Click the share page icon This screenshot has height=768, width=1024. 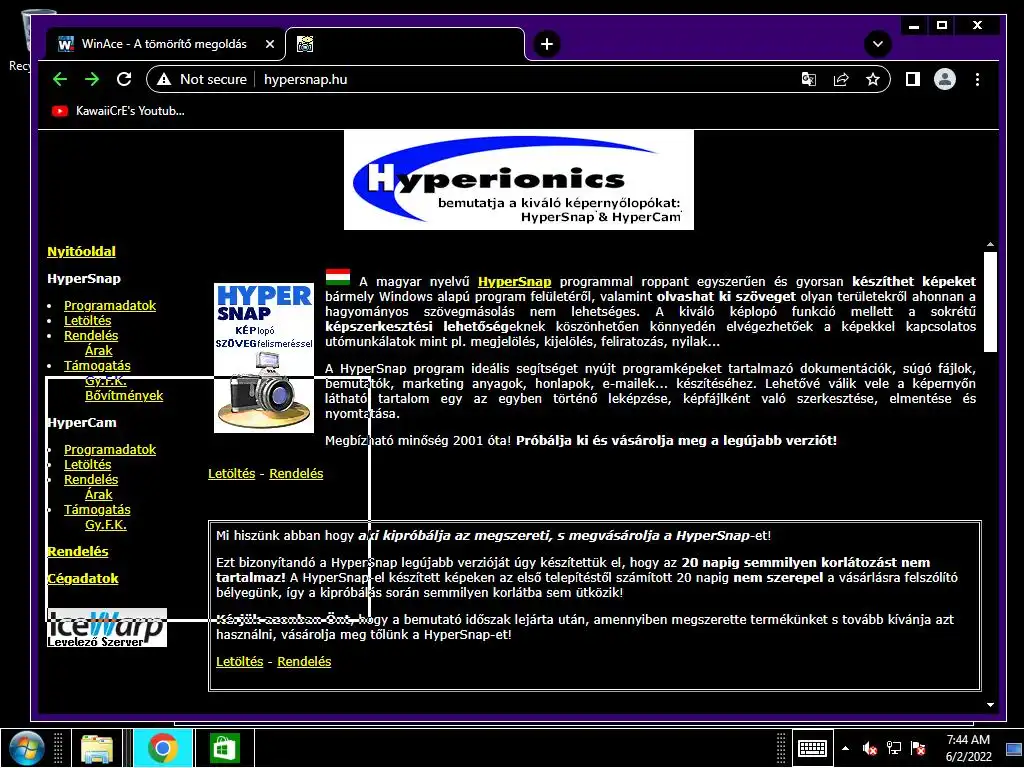click(841, 80)
